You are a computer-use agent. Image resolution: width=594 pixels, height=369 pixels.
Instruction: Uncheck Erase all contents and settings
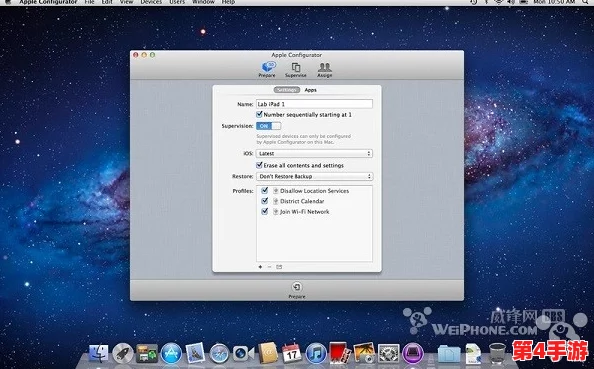pyautogui.click(x=259, y=165)
